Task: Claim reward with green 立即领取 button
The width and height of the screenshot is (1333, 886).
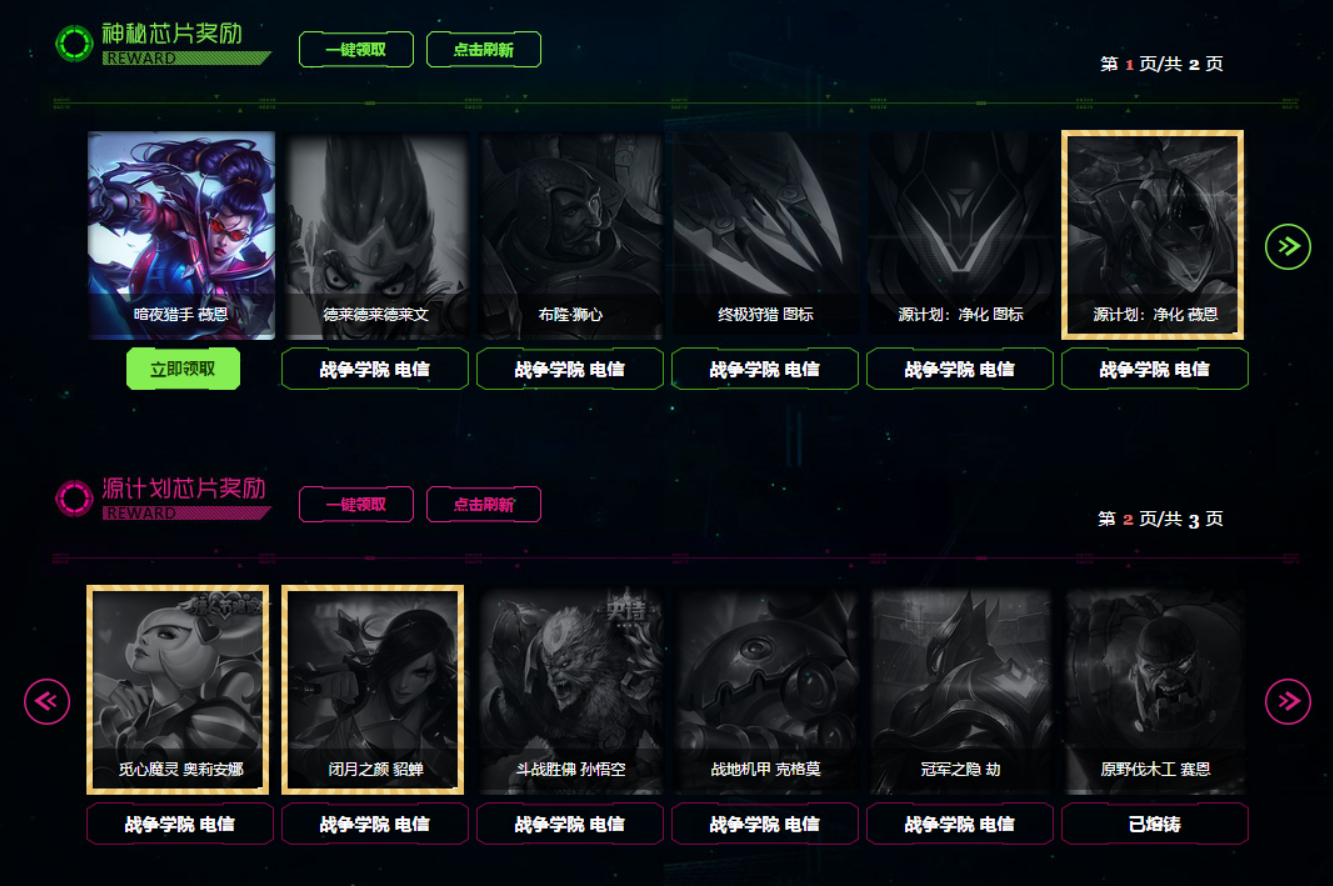Action: pos(183,369)
